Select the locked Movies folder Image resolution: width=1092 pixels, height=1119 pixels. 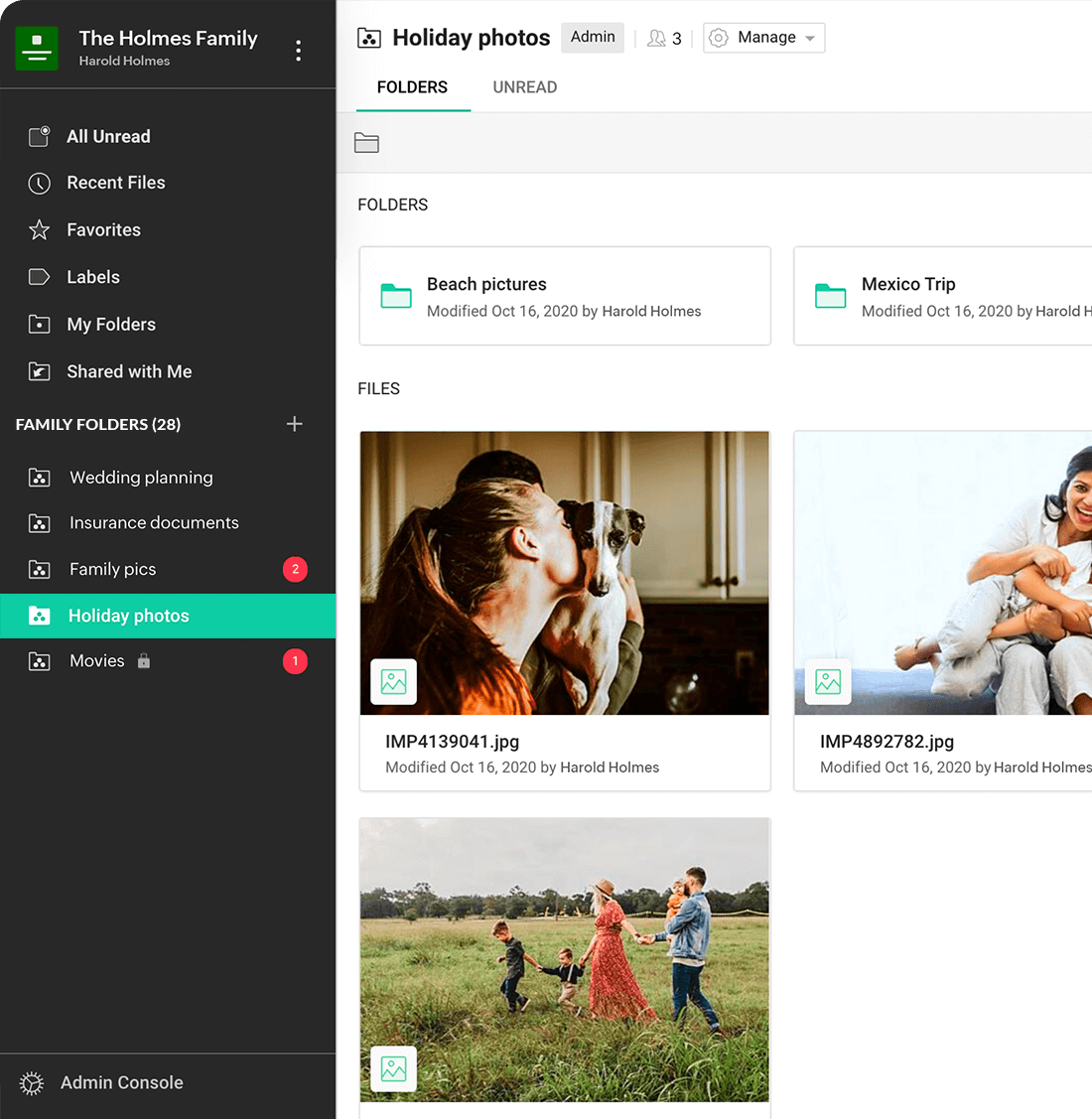(97, 661)
